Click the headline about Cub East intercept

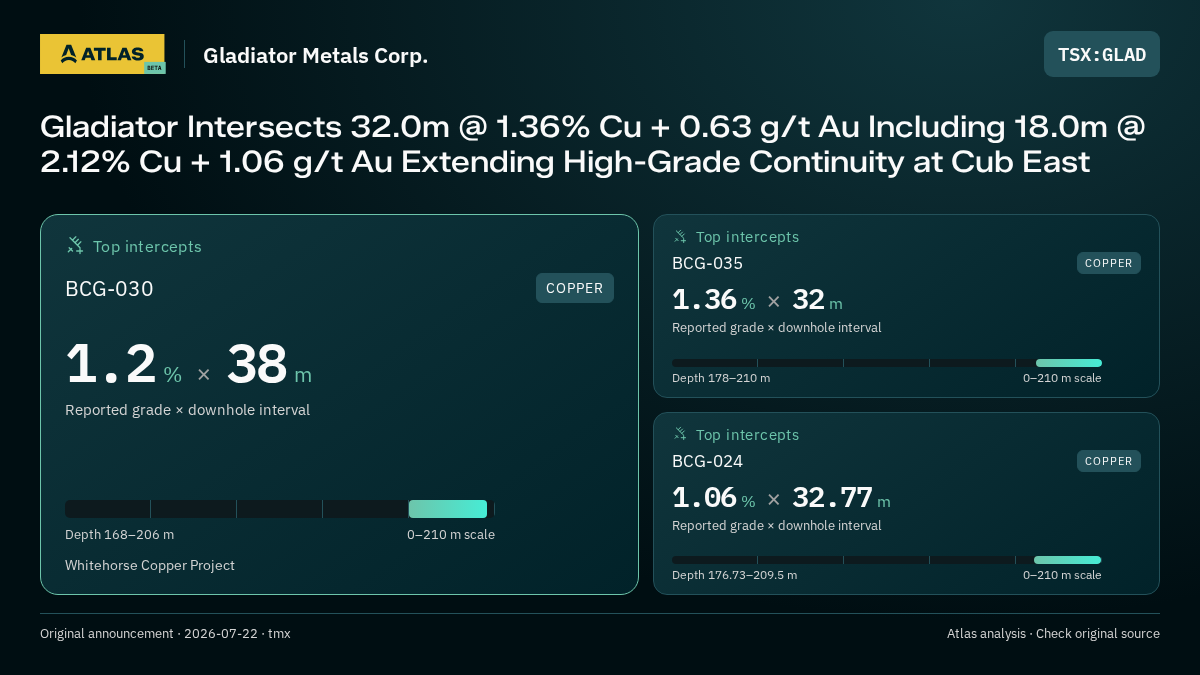click(593, 144)
